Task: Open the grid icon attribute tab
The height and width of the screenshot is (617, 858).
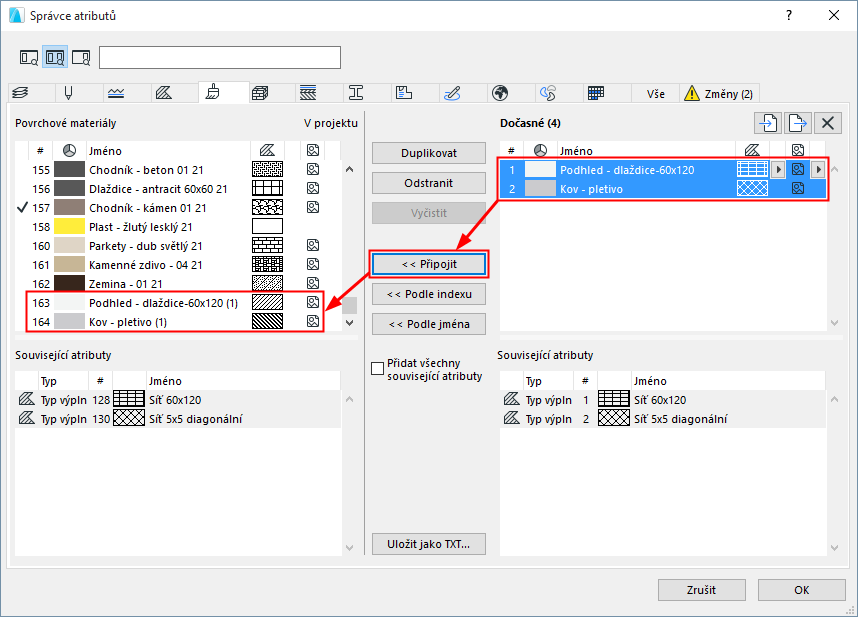Action: pos(595,94)
